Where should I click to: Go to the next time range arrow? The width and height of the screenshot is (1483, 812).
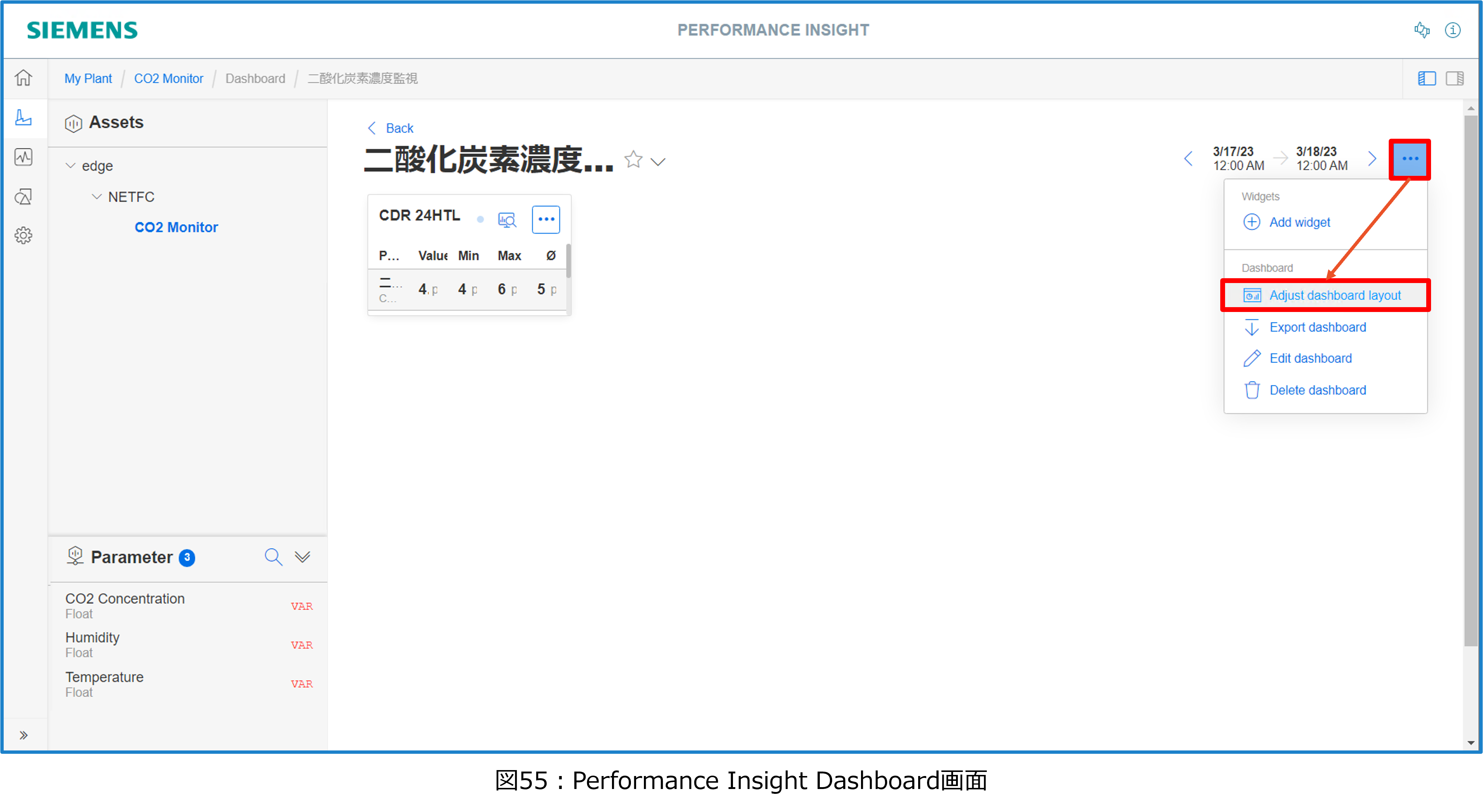pos(1372,158)
